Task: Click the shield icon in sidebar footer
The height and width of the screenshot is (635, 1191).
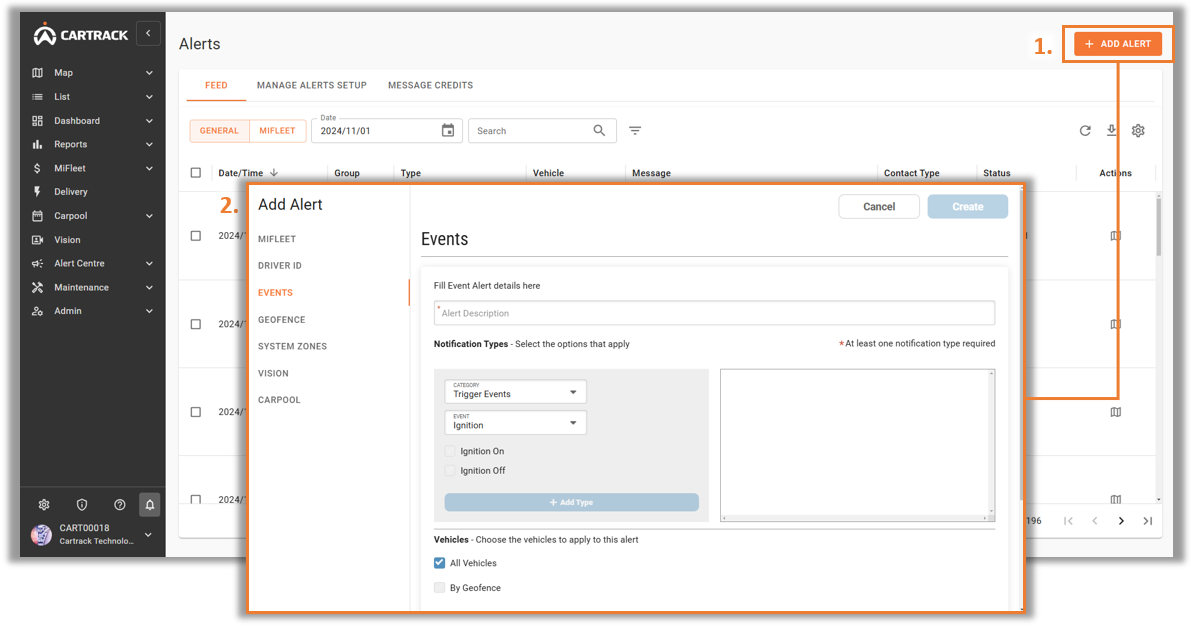Action: (x=82, y=505)
